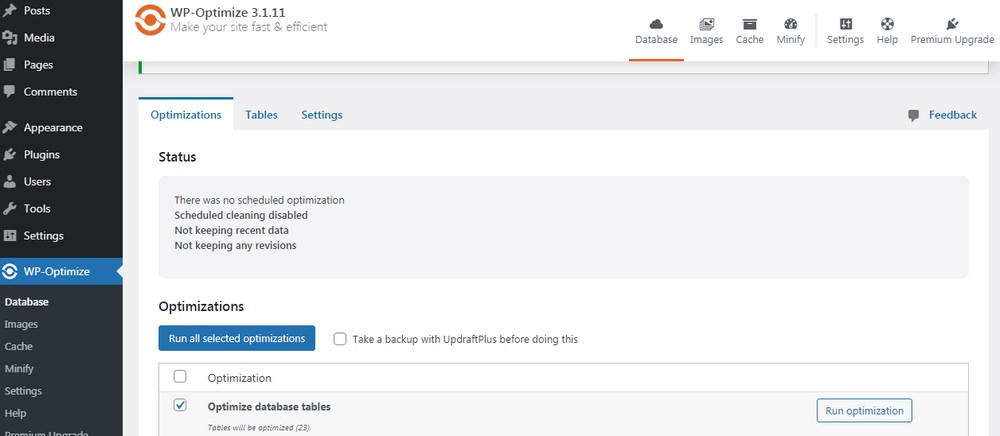
Task: Open the Feedback link
Action: [x=953, y=115]
